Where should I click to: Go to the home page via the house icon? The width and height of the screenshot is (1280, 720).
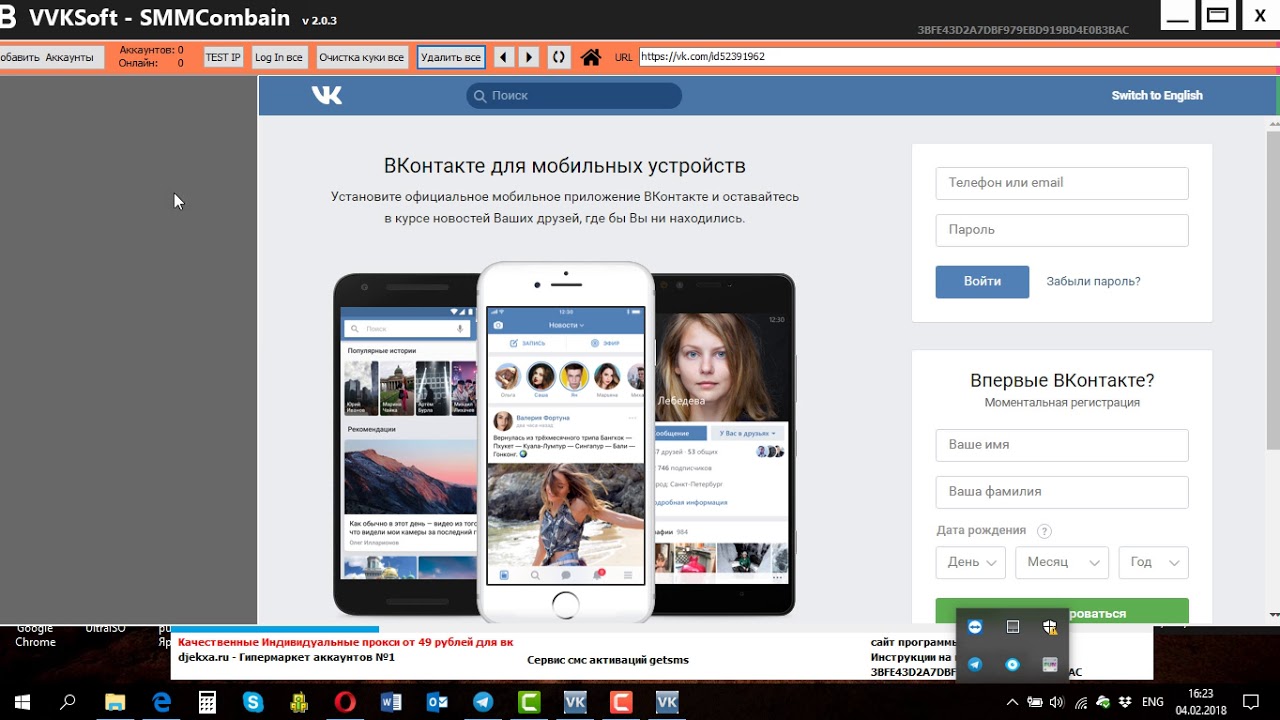click(591, 57)
